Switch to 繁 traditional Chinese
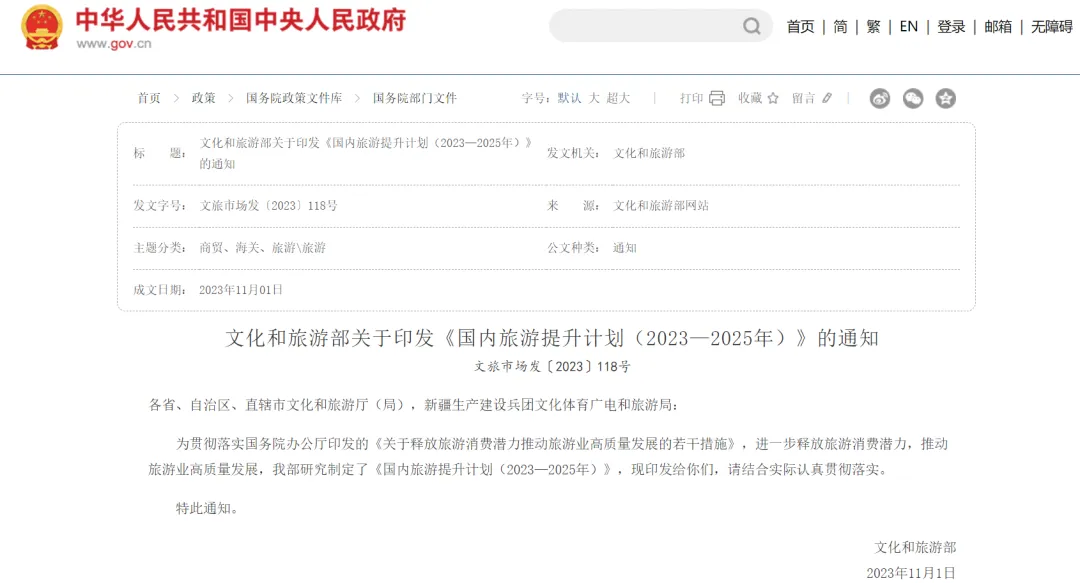 coord(873,27)
